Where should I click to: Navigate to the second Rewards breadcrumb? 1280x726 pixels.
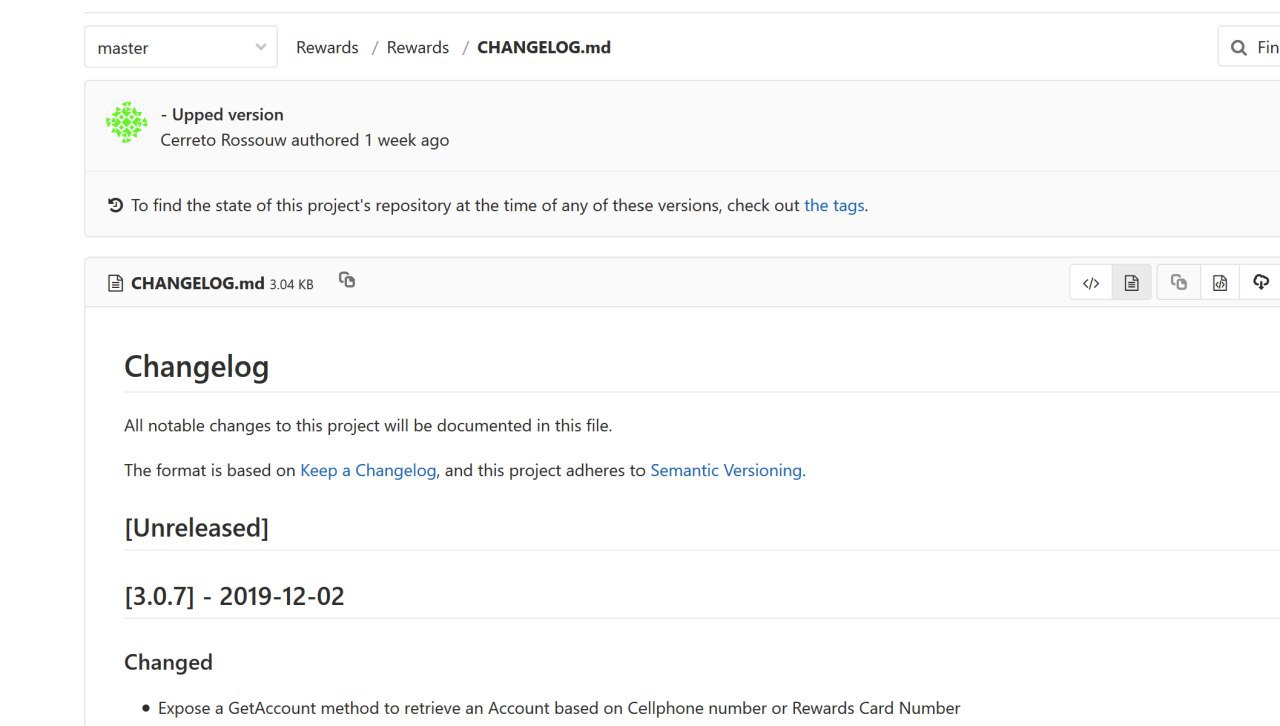click(418, 47)
